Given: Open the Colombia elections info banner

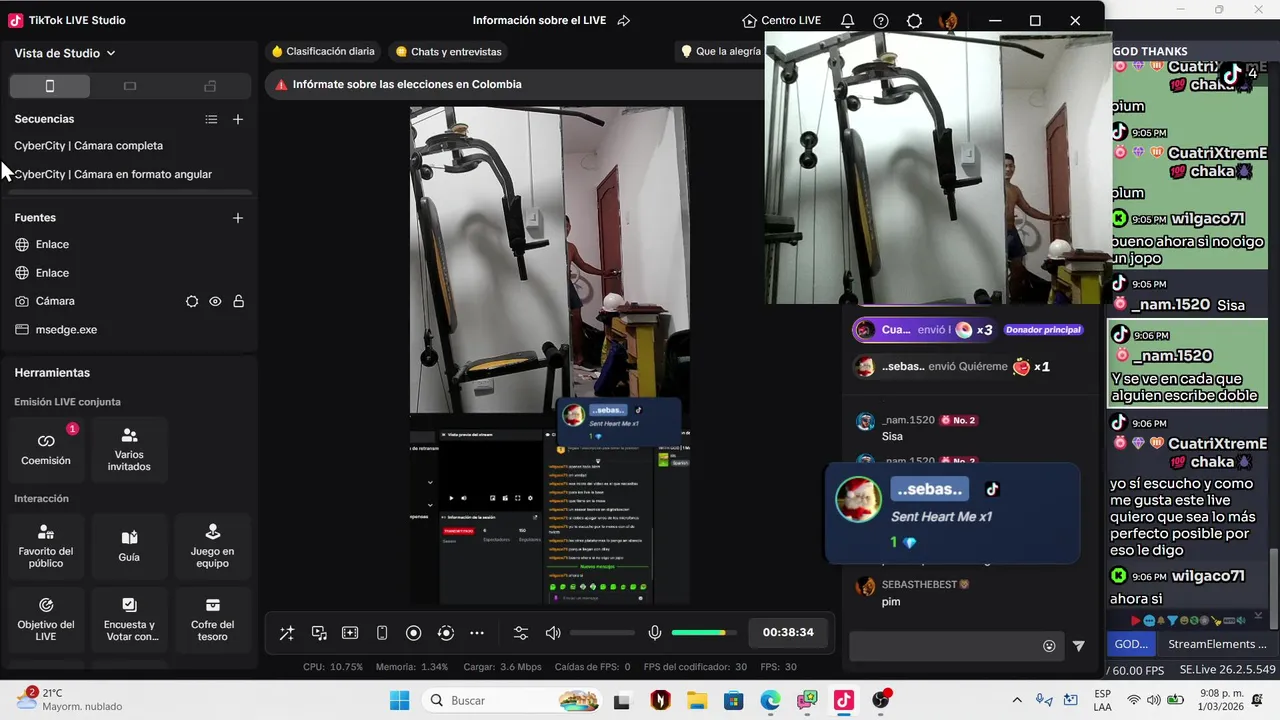Looking at the screenshot, I should (x=515, y=85).
